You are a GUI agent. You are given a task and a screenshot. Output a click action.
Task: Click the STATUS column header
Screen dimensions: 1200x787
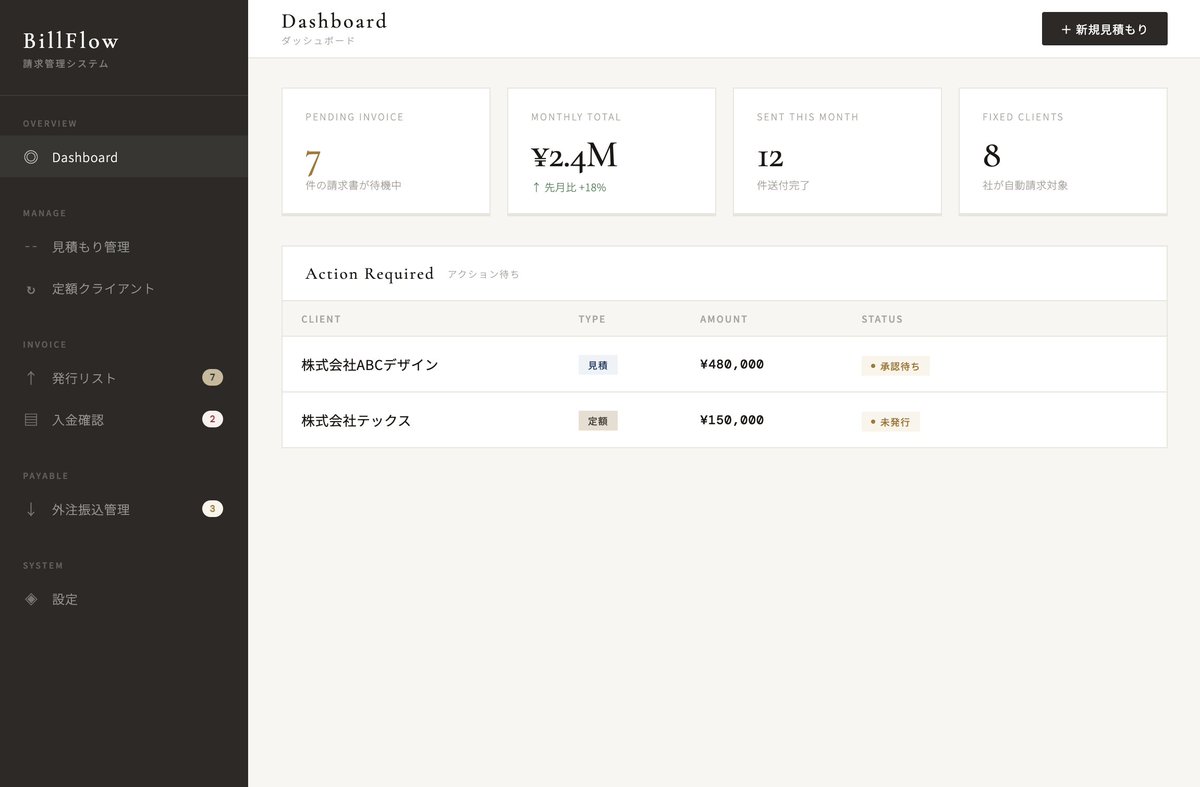tap(882, 319)
